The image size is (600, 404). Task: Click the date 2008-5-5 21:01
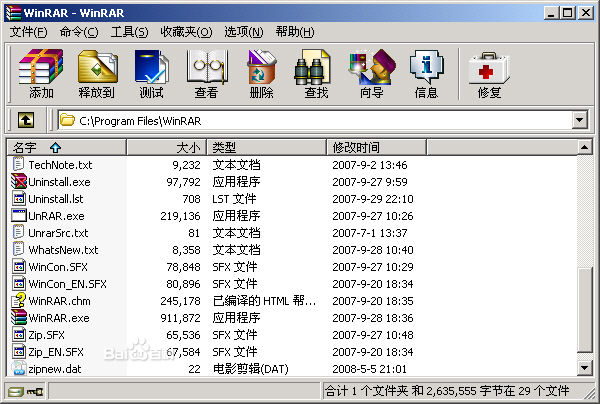click(x=369, y=369)
